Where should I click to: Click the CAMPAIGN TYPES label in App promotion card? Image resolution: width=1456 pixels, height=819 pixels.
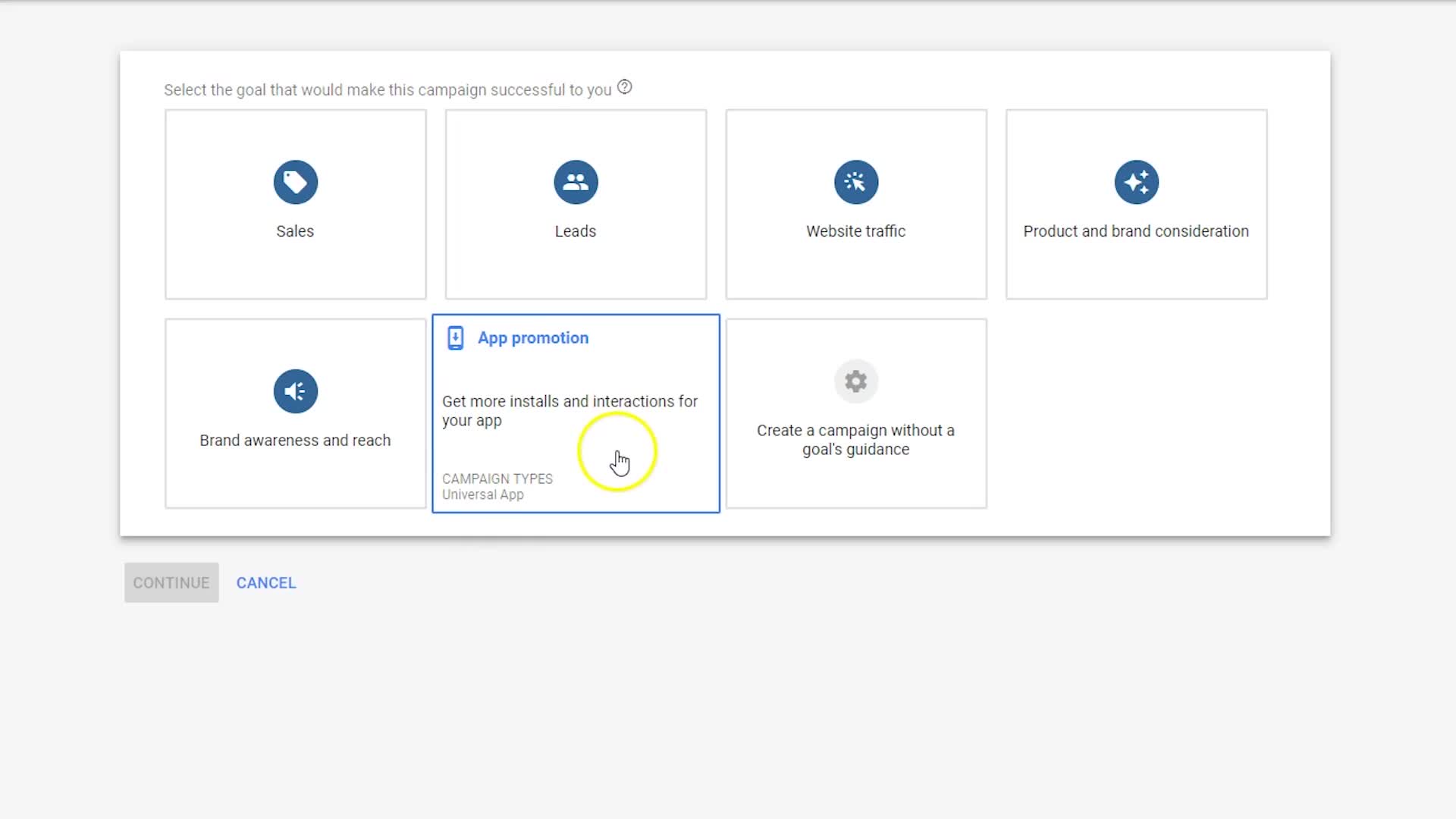(497, 479)
